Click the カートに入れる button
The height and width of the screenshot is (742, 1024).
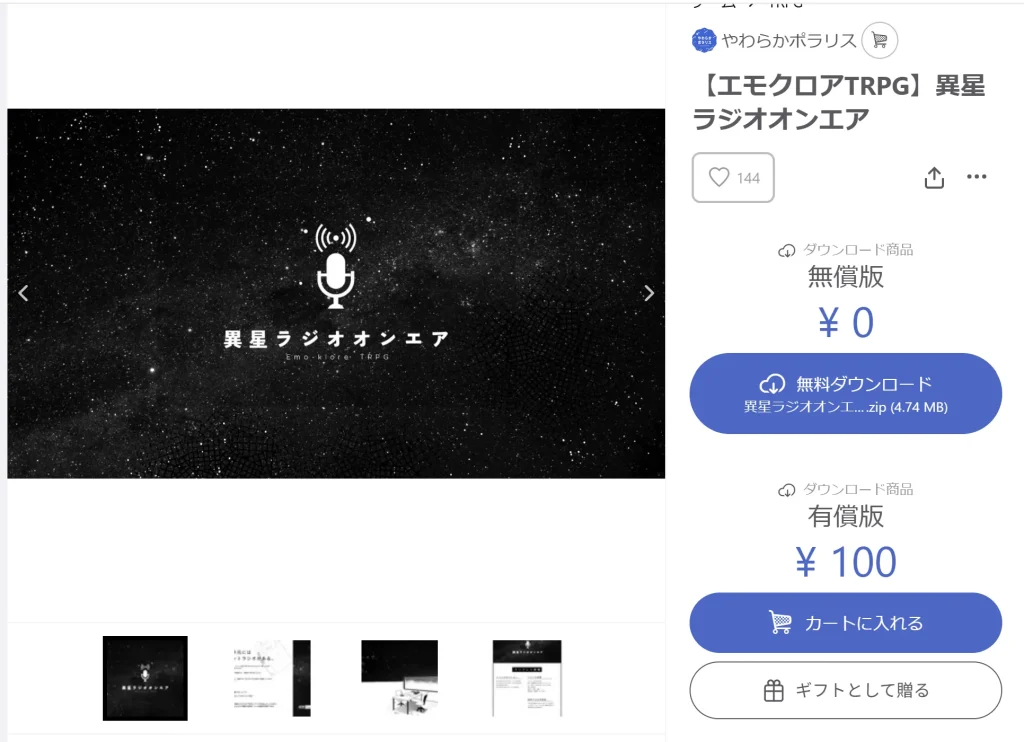click(846, 623)
